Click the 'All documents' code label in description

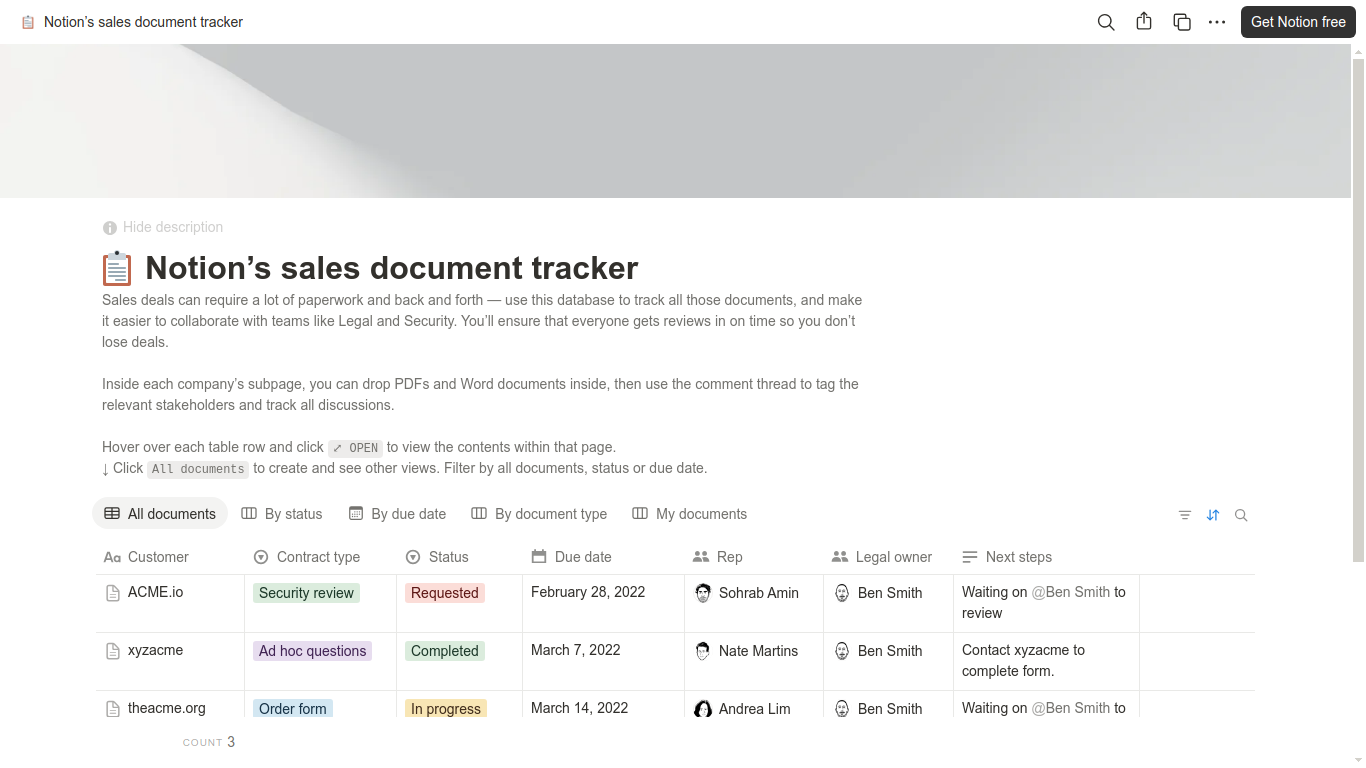(198, 469)
